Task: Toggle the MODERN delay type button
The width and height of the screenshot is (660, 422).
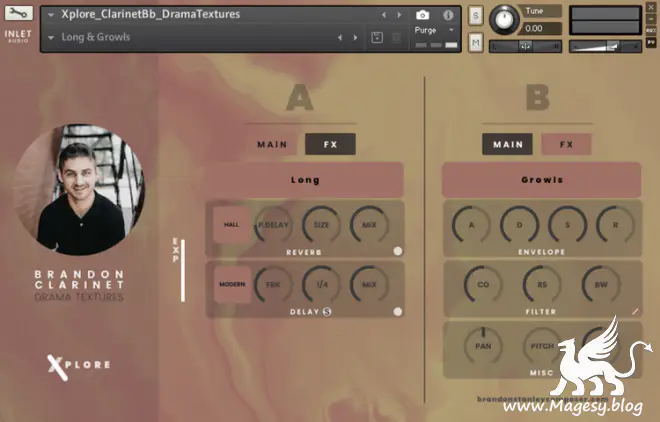Action: click(232, 284)
